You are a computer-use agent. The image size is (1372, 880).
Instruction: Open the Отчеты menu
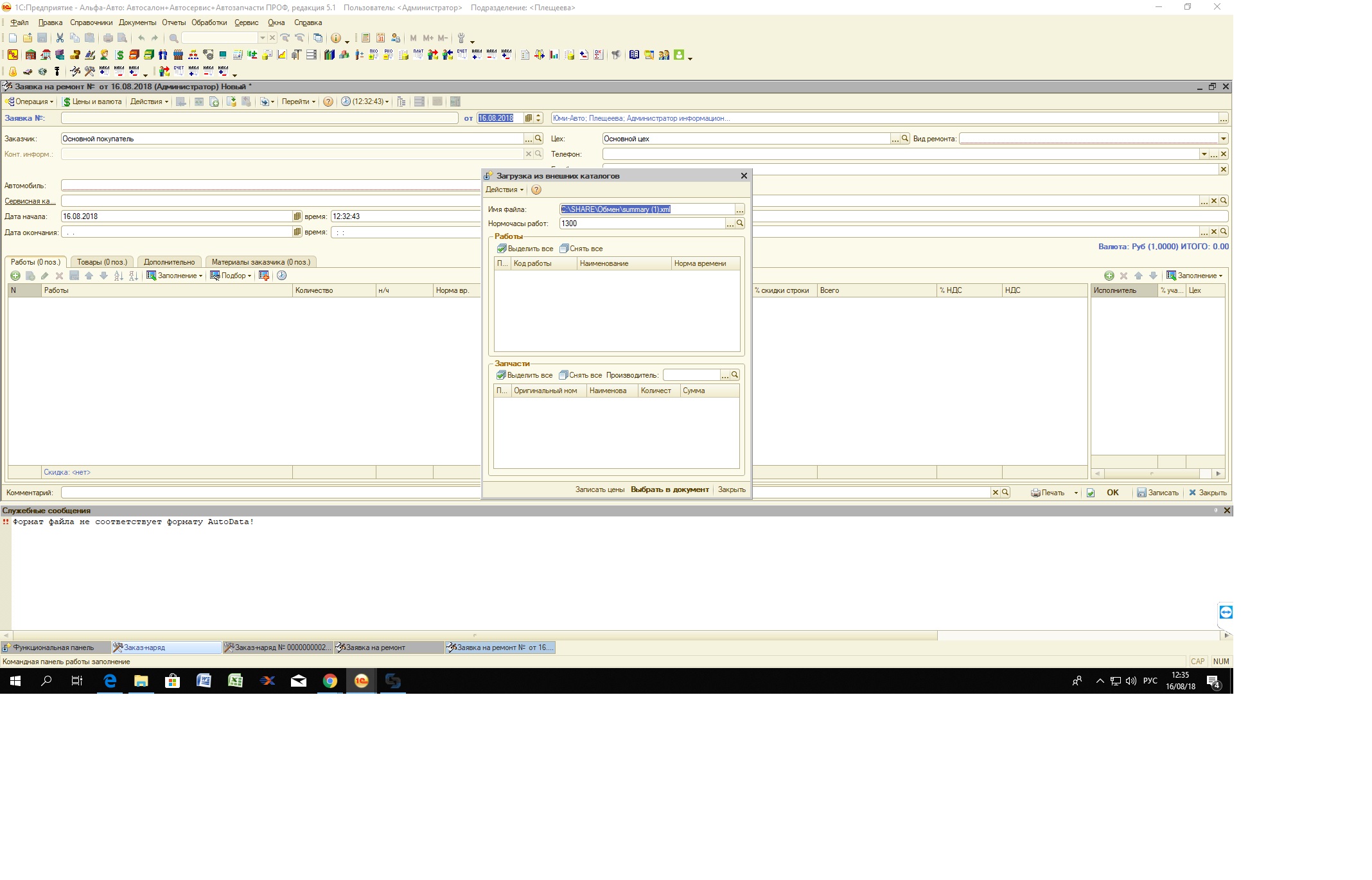click(173, 22)
